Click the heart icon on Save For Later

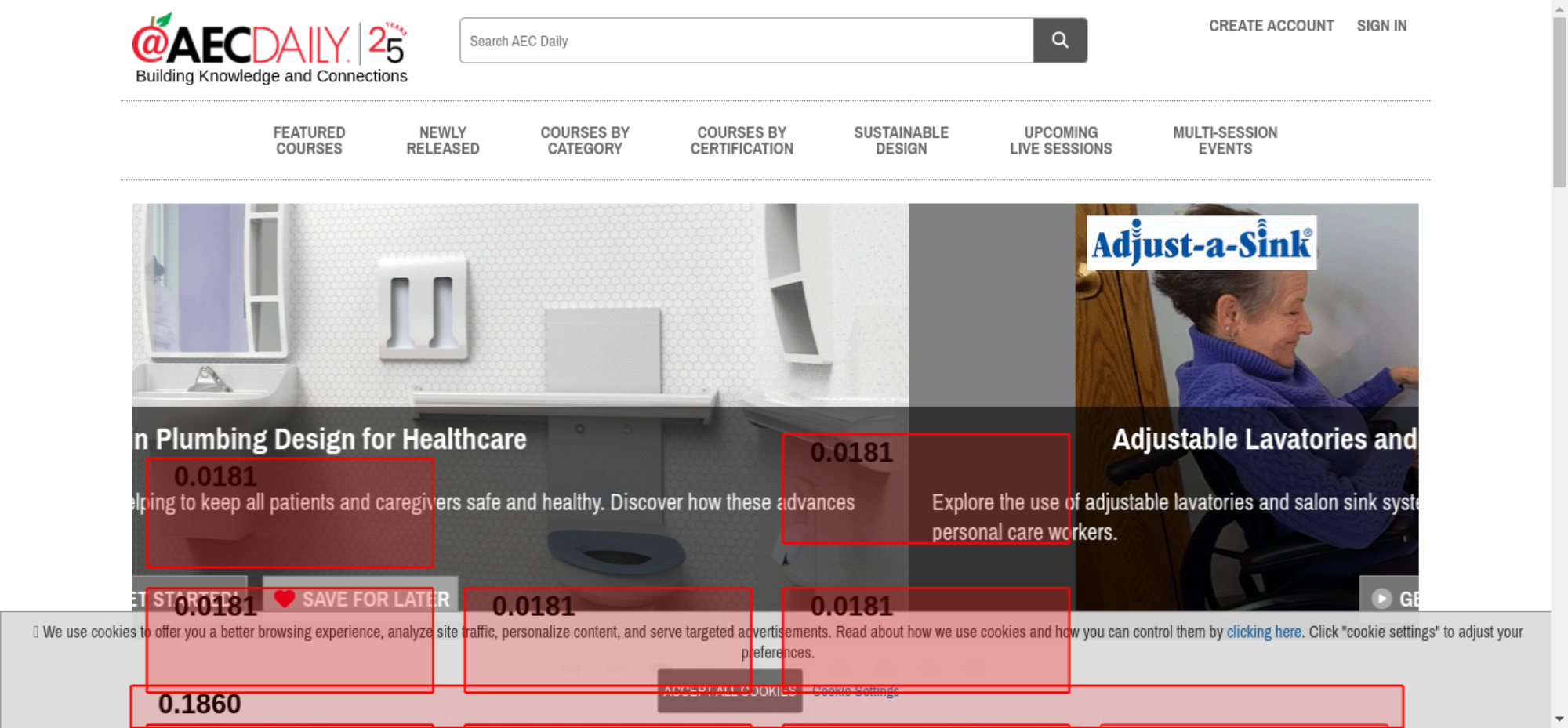(x=285, y=599)
